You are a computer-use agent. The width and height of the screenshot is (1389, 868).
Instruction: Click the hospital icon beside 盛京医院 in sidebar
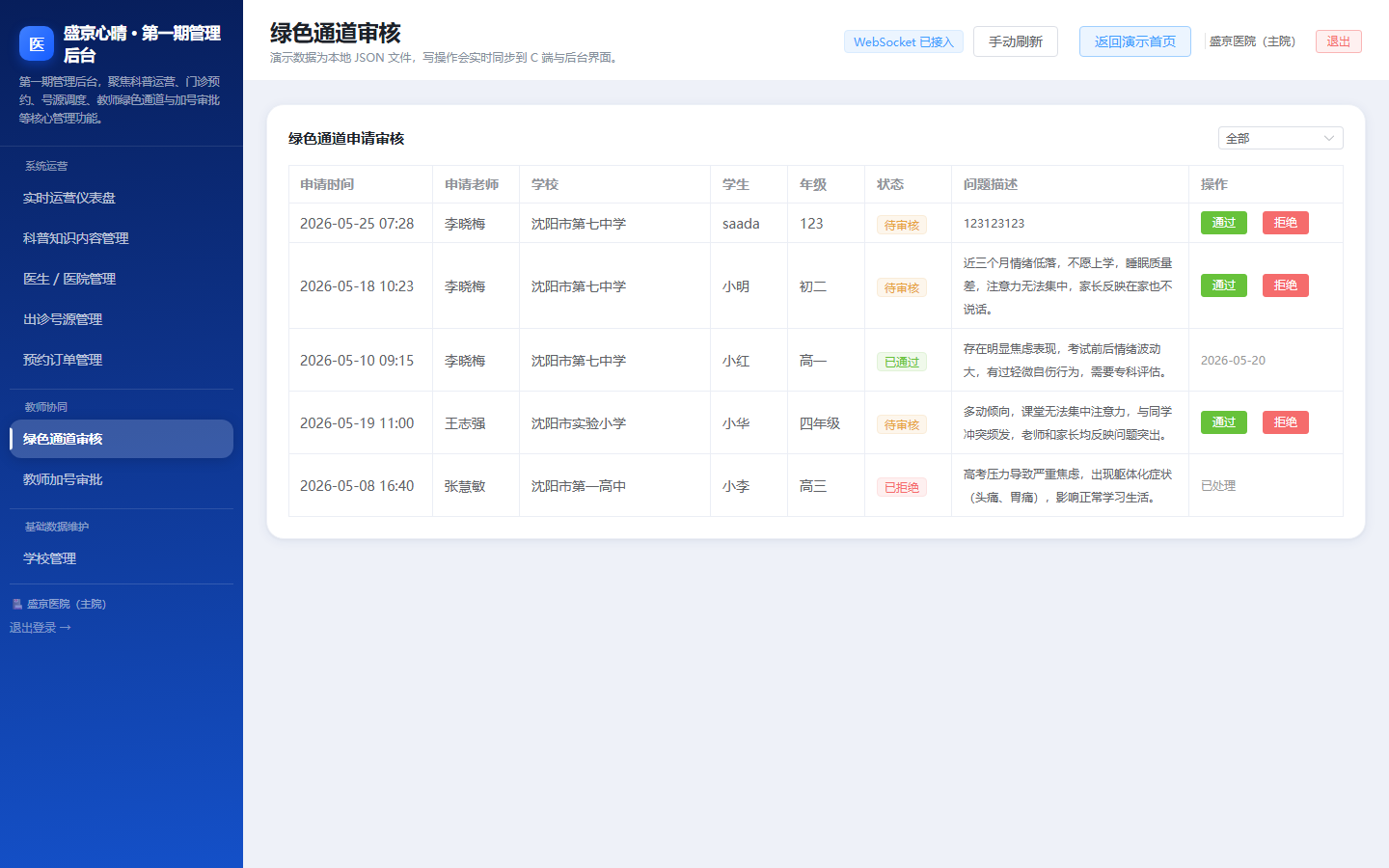16,604
